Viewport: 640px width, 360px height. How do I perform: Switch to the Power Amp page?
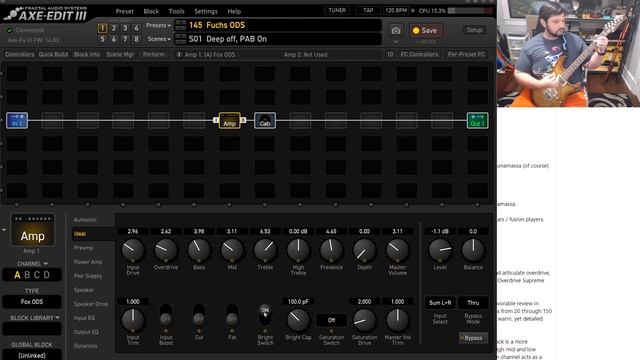pos(88,262)
